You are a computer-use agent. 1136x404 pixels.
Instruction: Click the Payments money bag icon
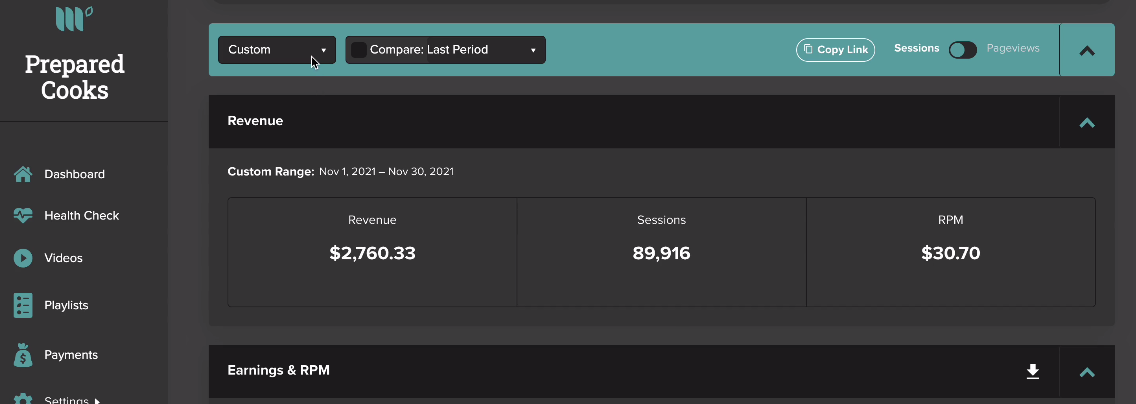click(23, 355)
